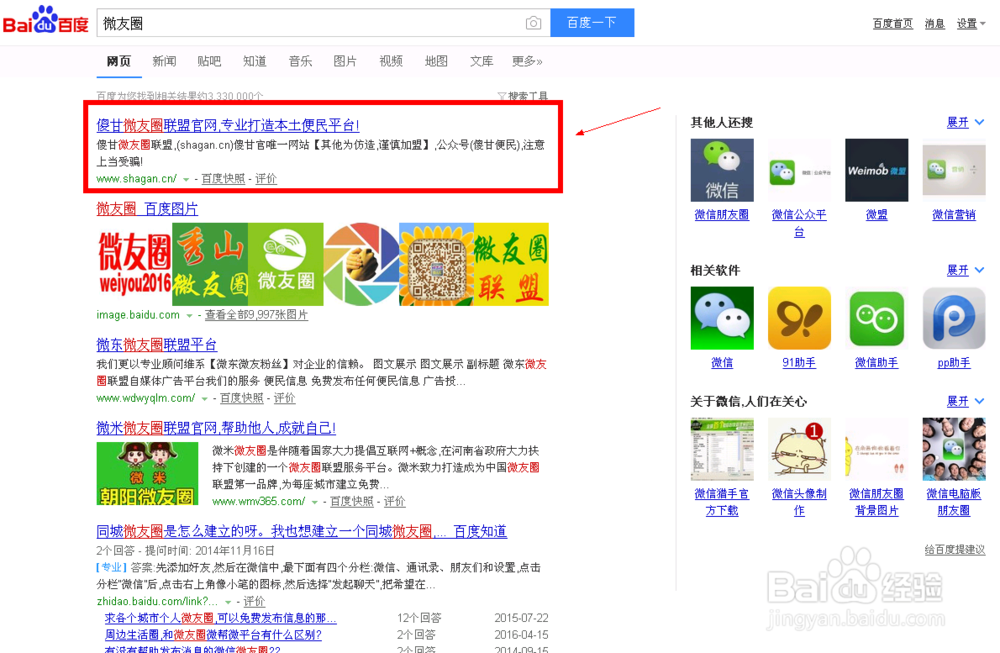This screenshot has width=1000, height=653.
Task: Click the 搜索工具 filter icon
Action: tap(502, 96)
